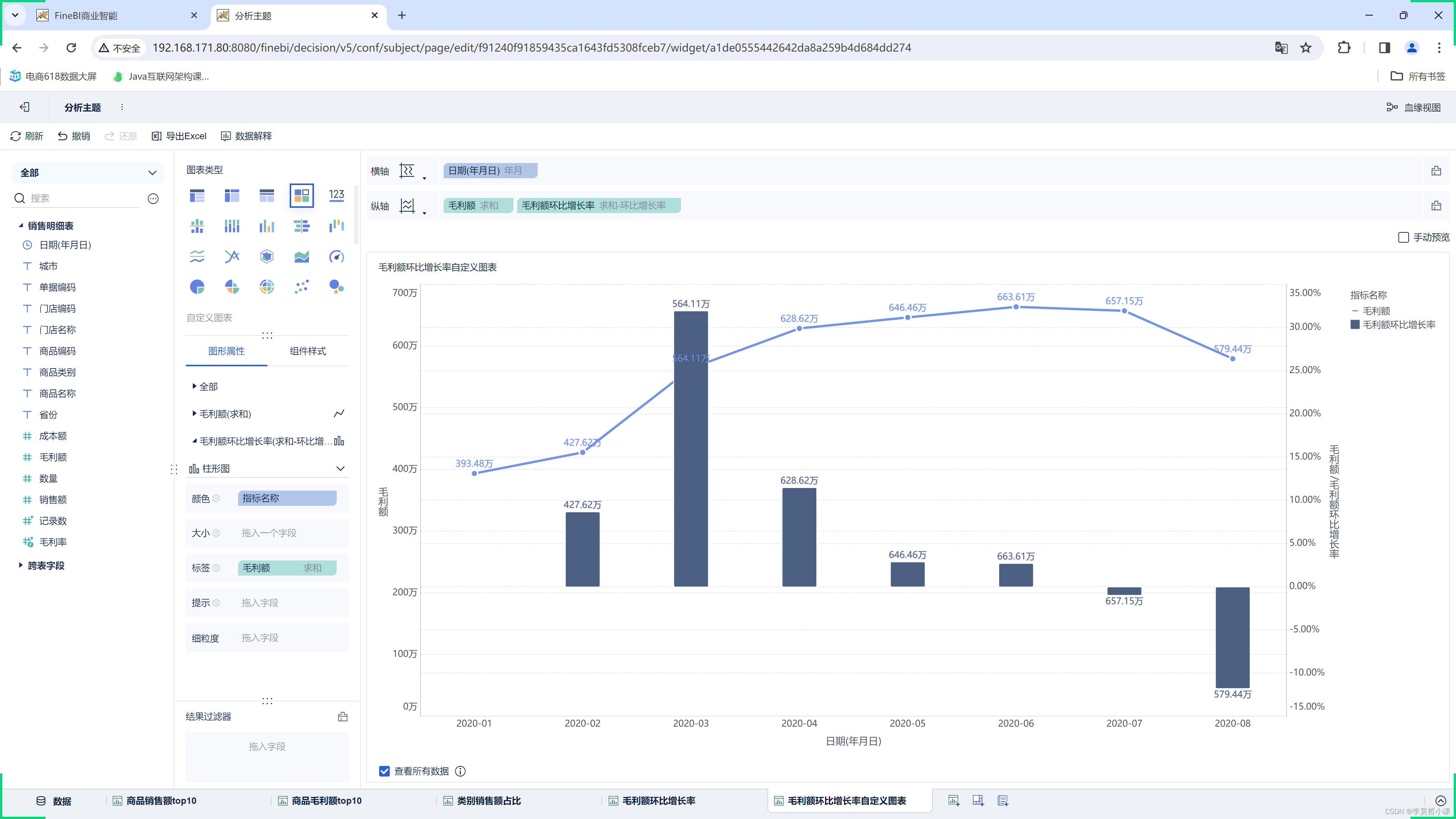Toggle the 手动预览 checkbox
The width and height of the screenshot is (1456, 819).
1403,237
